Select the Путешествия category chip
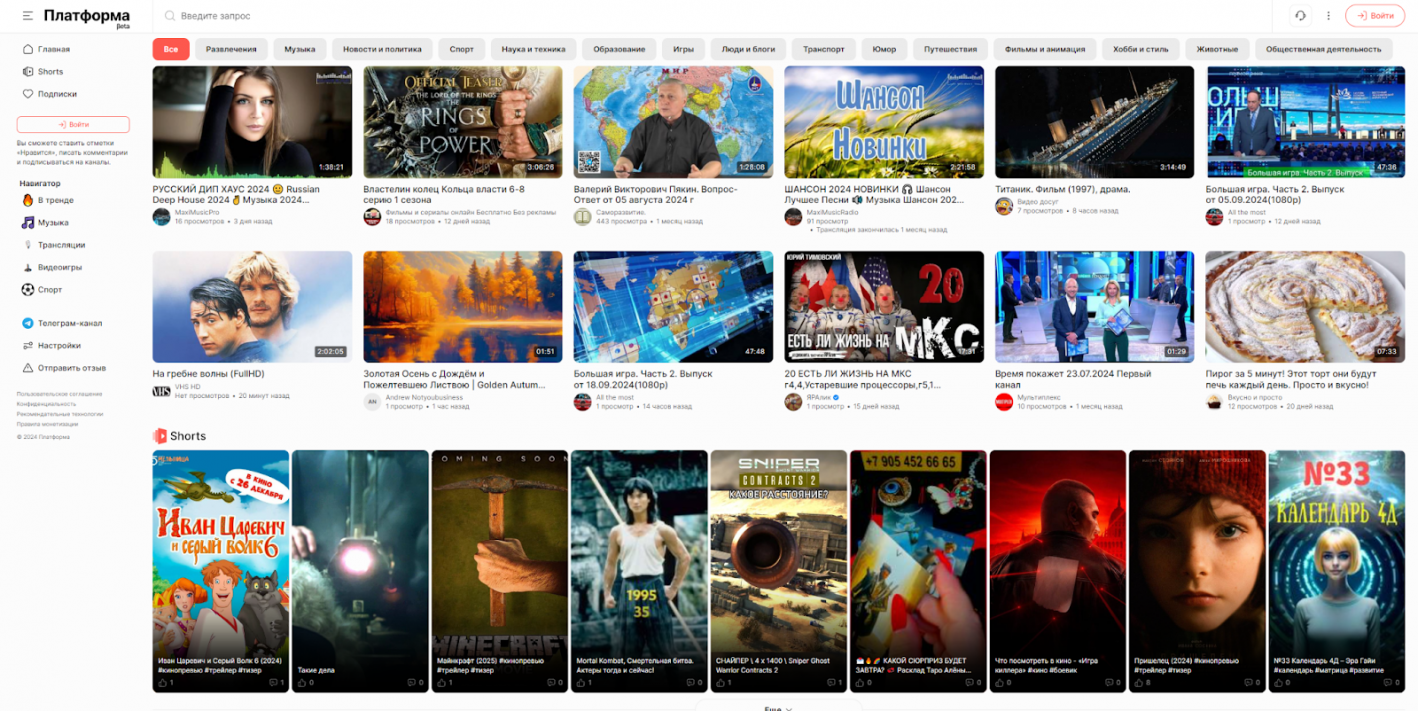 click(x=950, y=49)
